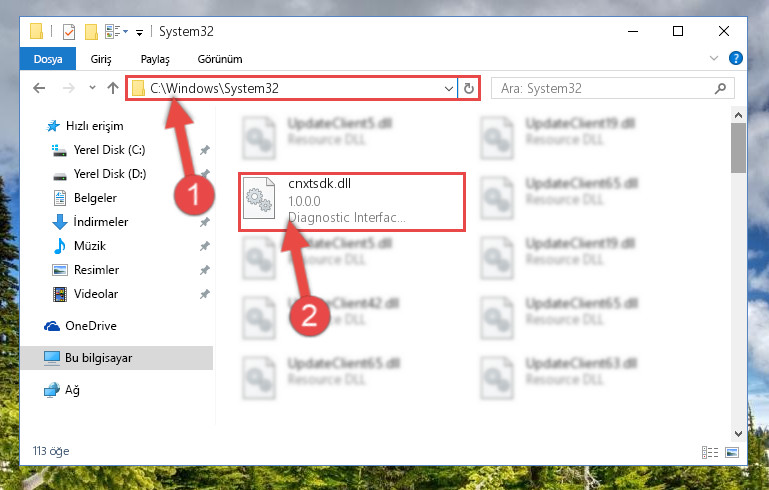Click the Properties icon in quick access toolbar
Viewport: 769px width, 490px height.
(69, 32)
